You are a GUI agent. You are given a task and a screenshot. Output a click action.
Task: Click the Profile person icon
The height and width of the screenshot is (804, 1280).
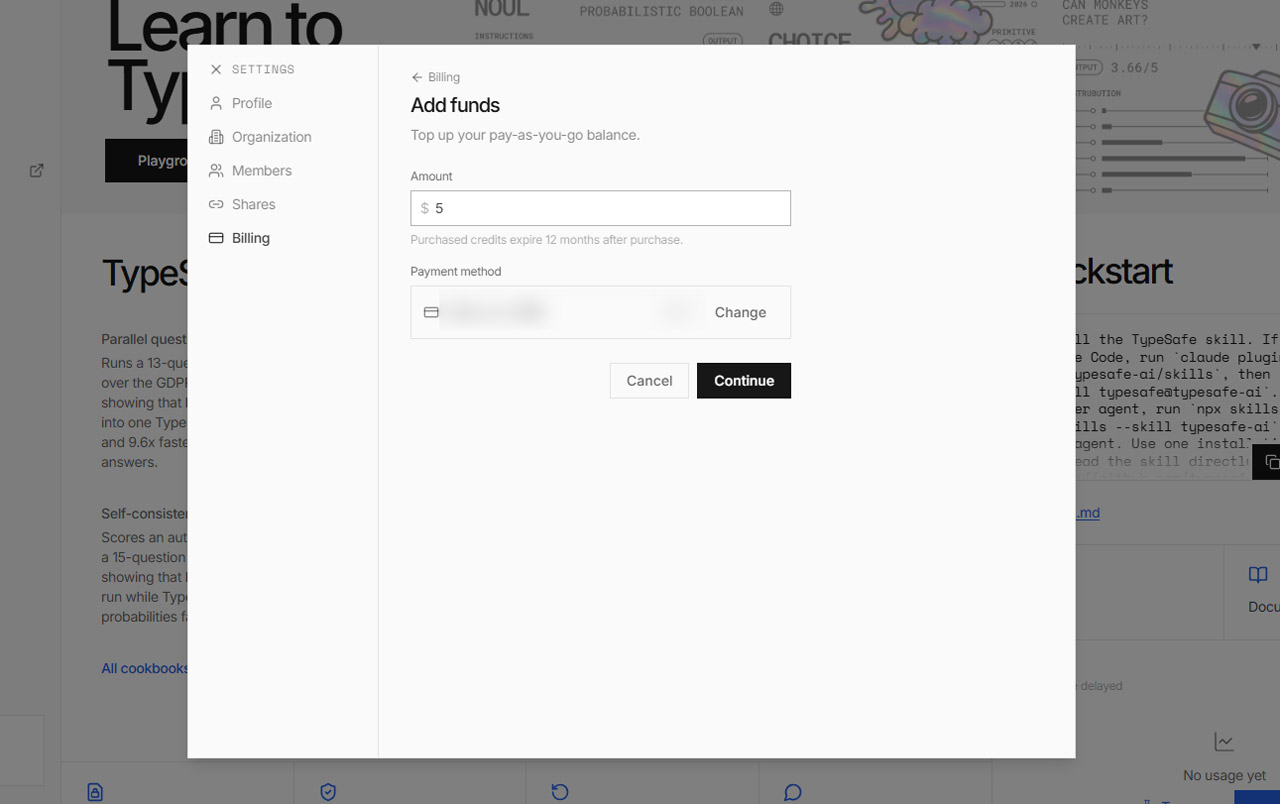(216, 103)
